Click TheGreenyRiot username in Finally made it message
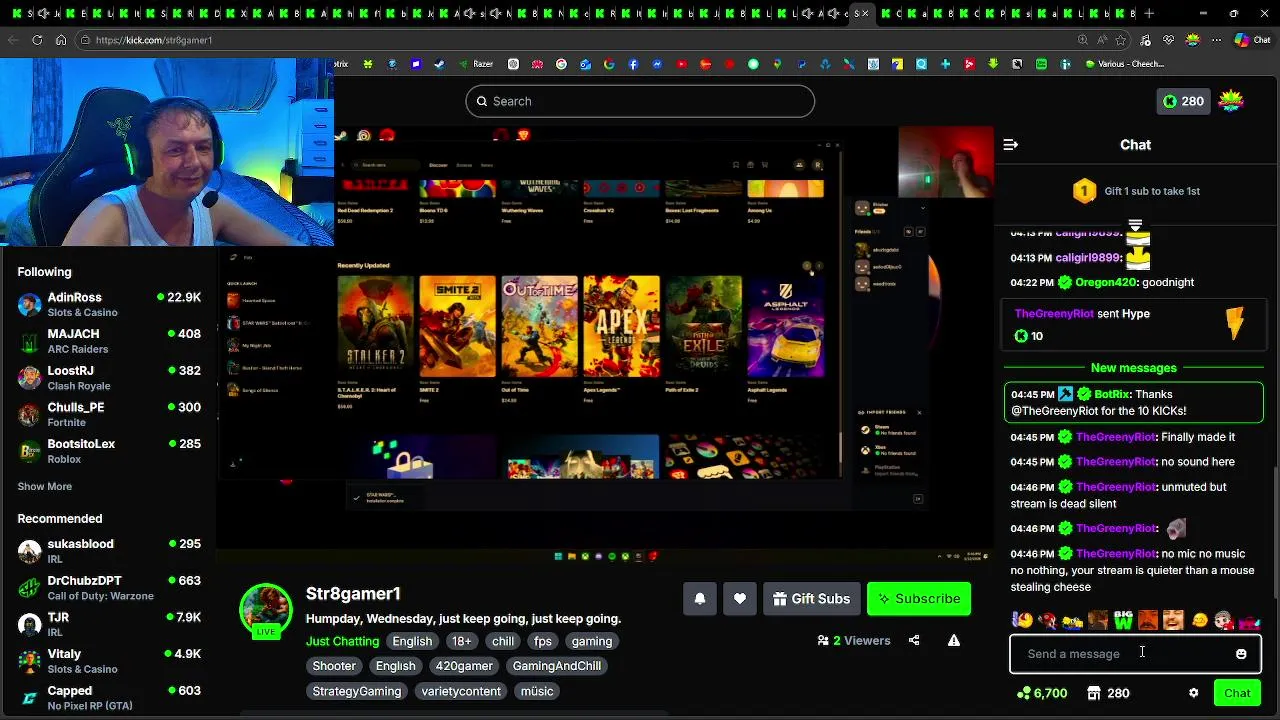Image resolution: width=1280 pixels, height=720 pixels. click(1116, 437)
